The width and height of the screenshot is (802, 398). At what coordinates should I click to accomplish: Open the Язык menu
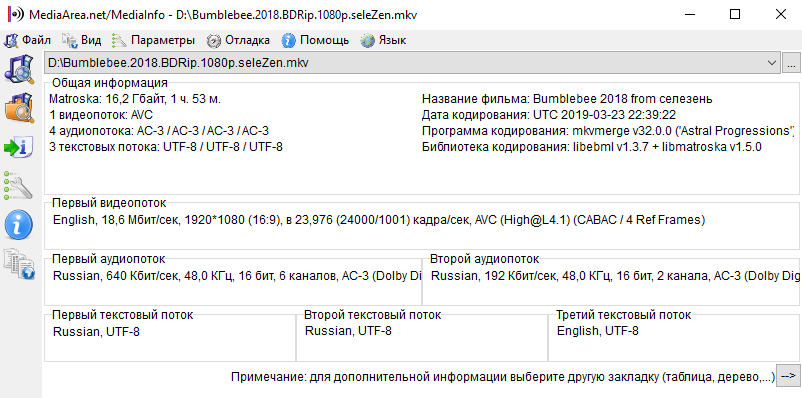coord(384,40)
